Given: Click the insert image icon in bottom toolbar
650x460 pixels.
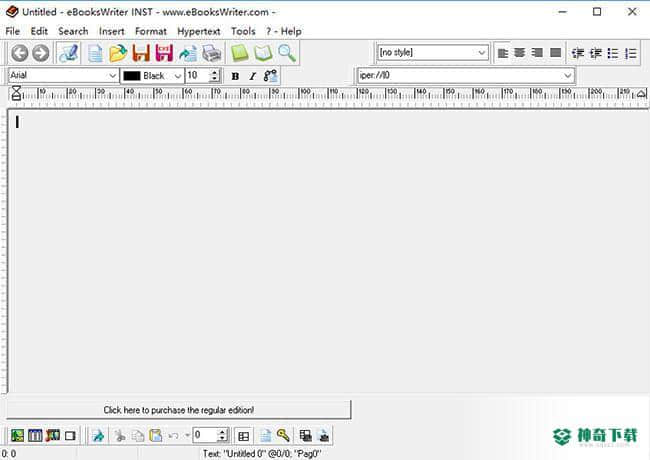Looking at the screenshot, I should 17,436.
